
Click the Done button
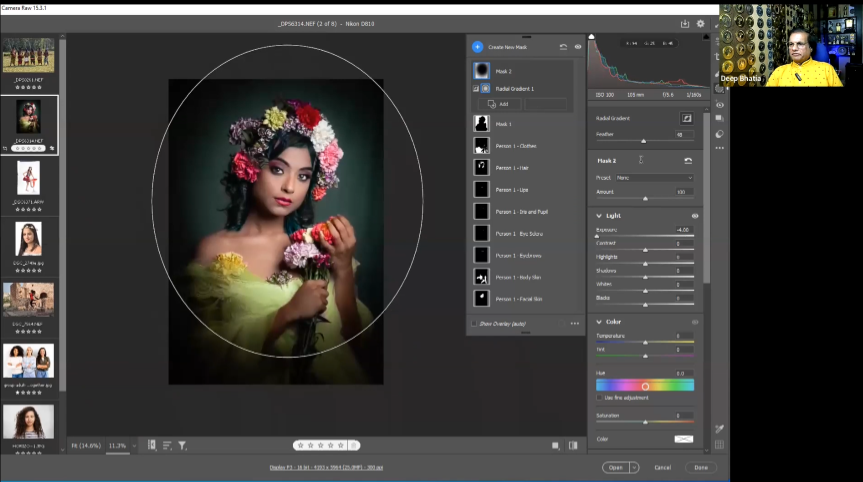tap(700, 467)
